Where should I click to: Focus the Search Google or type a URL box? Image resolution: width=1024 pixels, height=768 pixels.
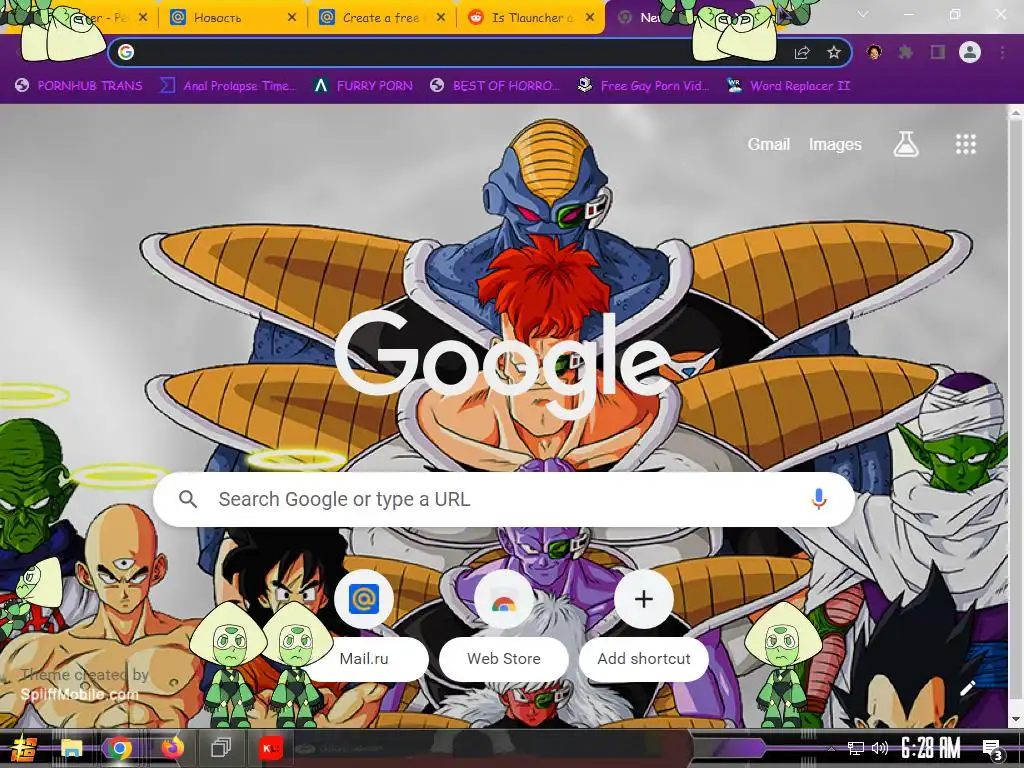point(504,500)
